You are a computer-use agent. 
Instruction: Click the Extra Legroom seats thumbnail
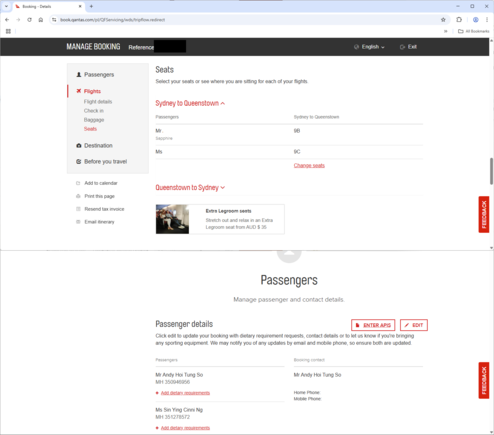(172, 219)
